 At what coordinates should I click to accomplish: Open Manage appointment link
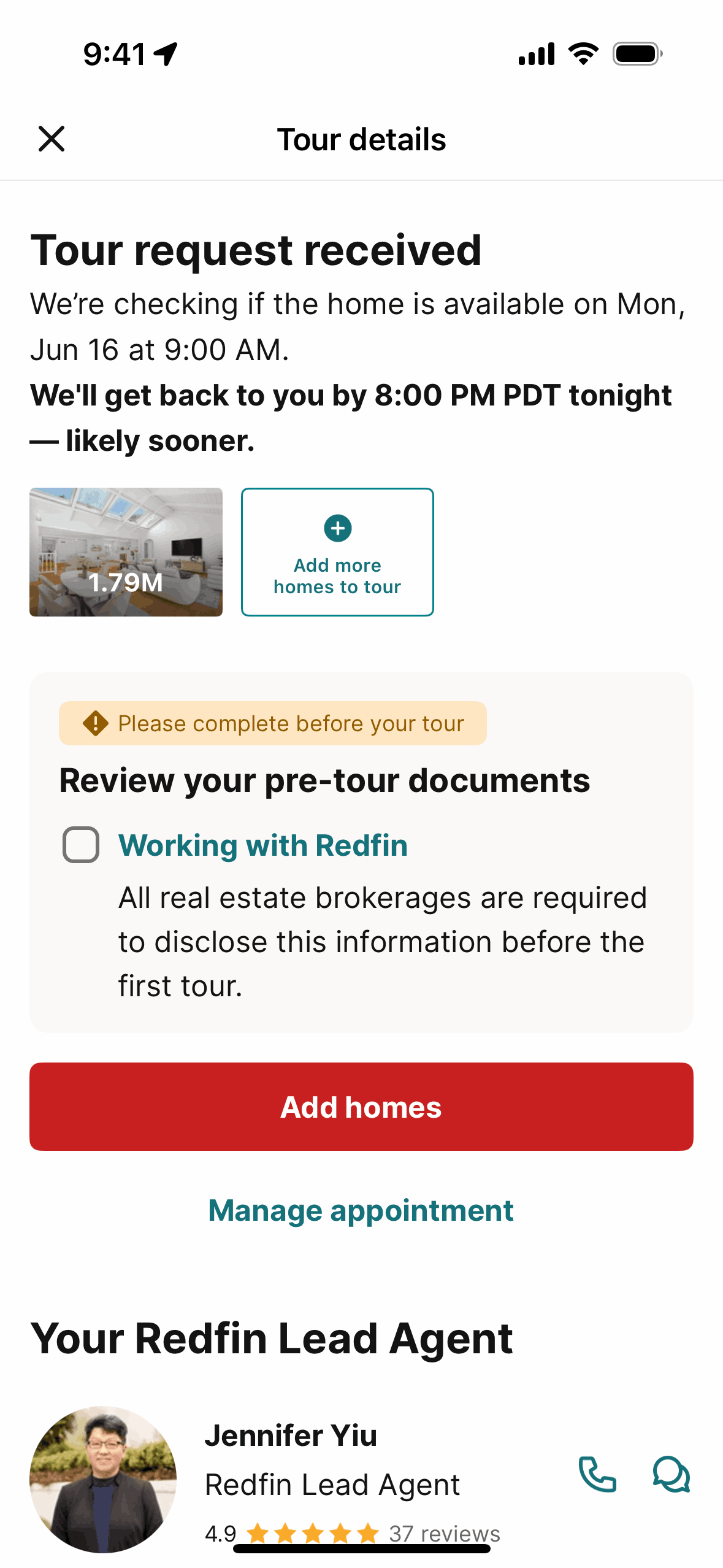click(361, 1210)
